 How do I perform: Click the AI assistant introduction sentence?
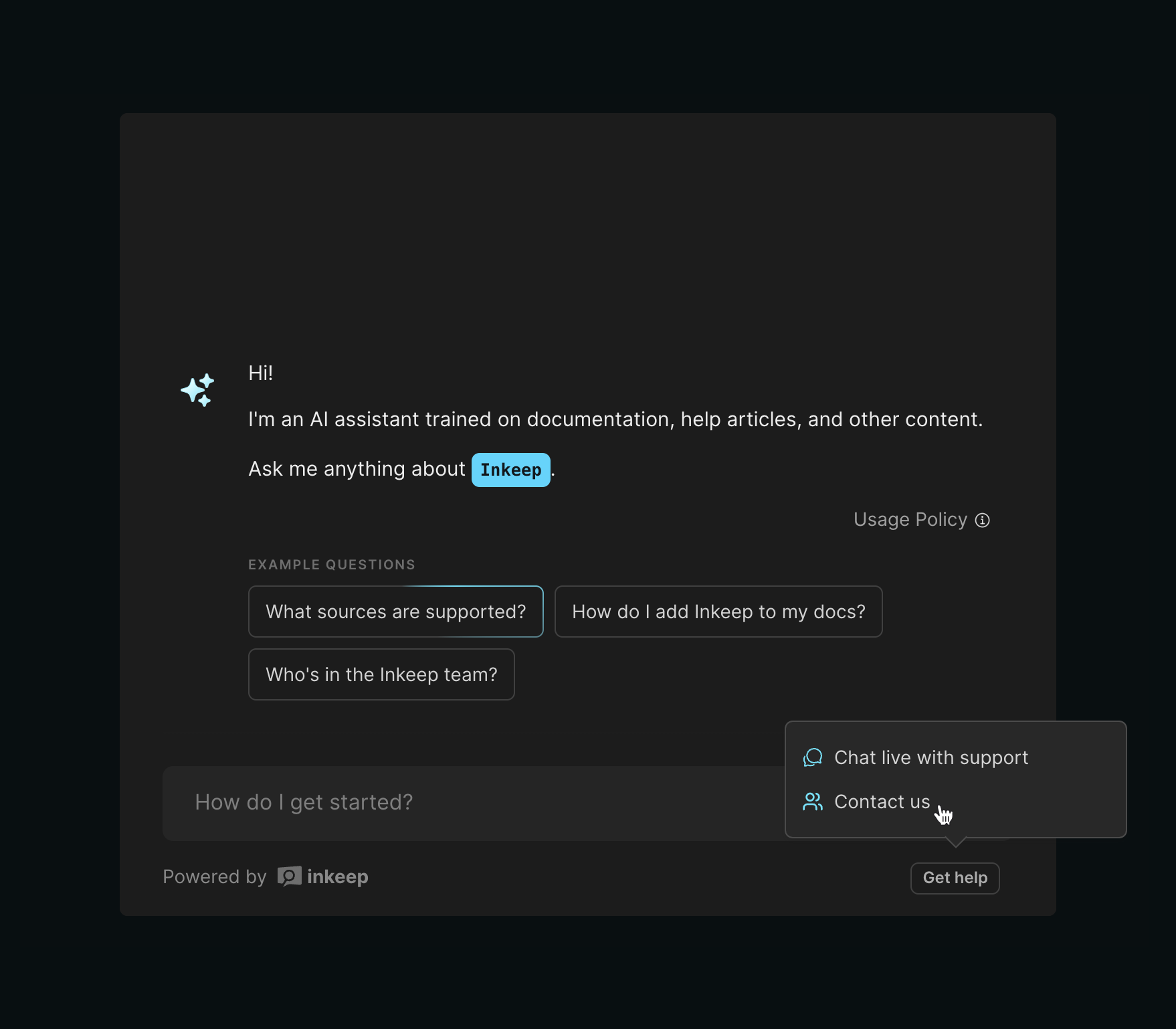coord(615,419)
